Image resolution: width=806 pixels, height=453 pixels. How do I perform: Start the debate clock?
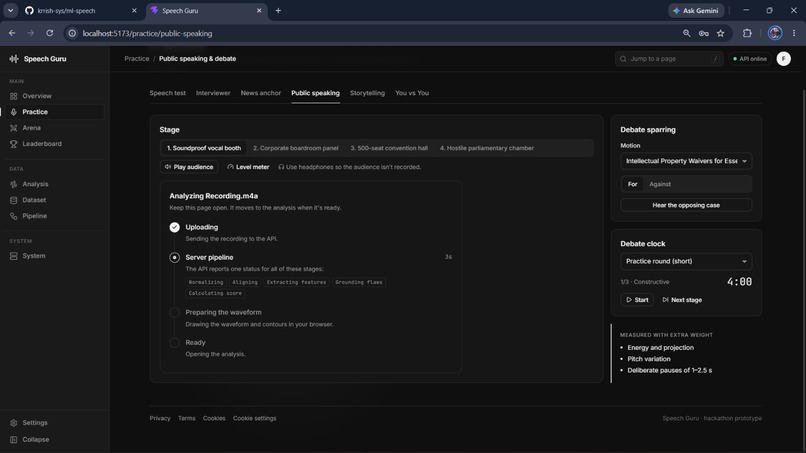pyautogui.click(x=637, y=300)
